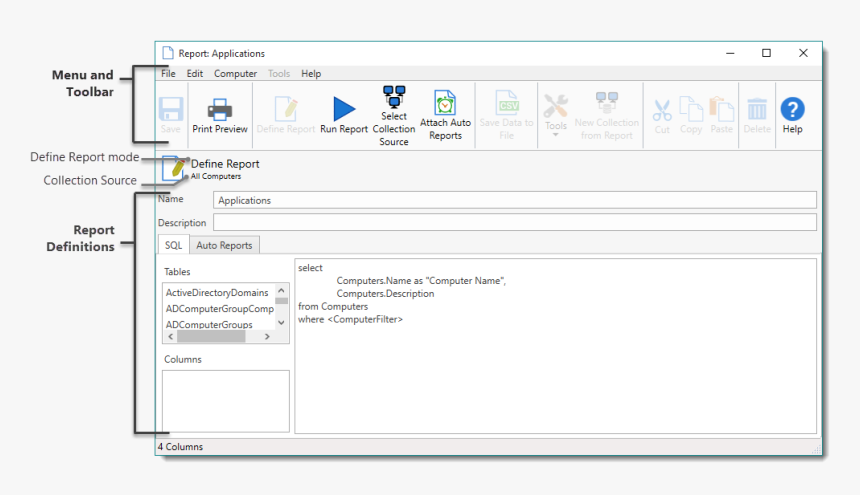Select ADComputerGroups table entry
This screenshot has width=860, height=495.
pyautogui.click(x=209, y=324)
